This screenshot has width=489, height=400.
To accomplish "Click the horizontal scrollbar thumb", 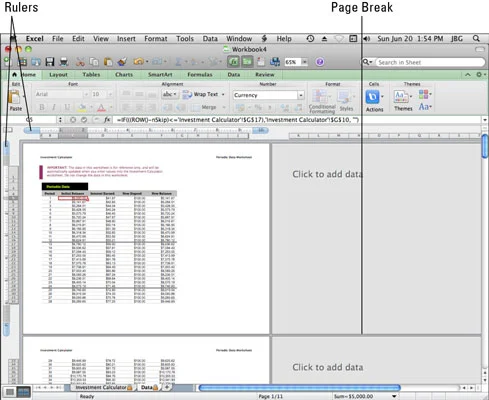I will click(299, 388).
